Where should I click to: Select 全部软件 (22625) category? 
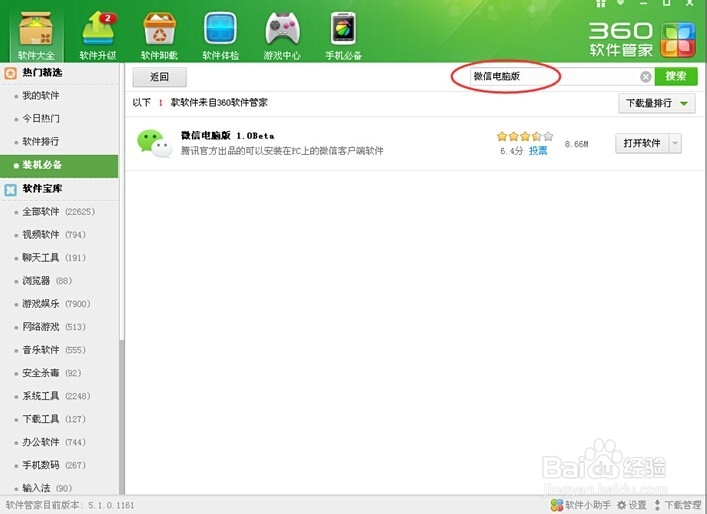click(x=59, y=211)
